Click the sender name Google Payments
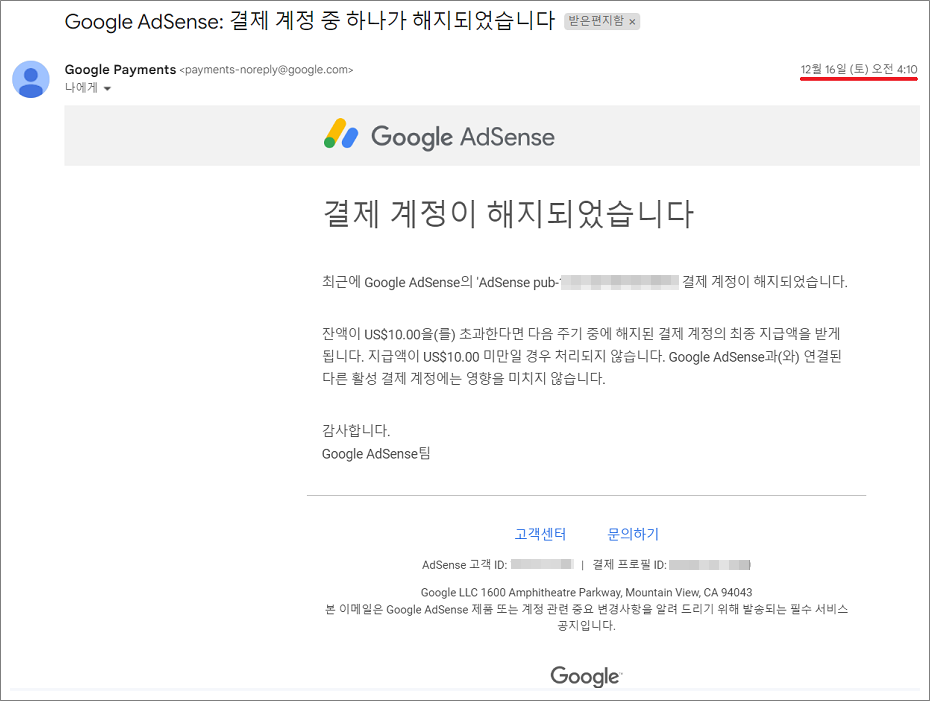Viewport: 930px width, 701px height. [x=120, y=69]
